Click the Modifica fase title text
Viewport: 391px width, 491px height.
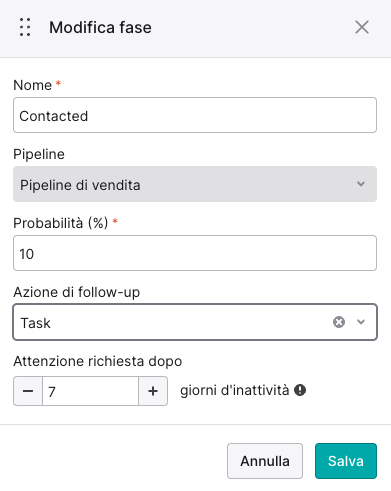(100, 27)
